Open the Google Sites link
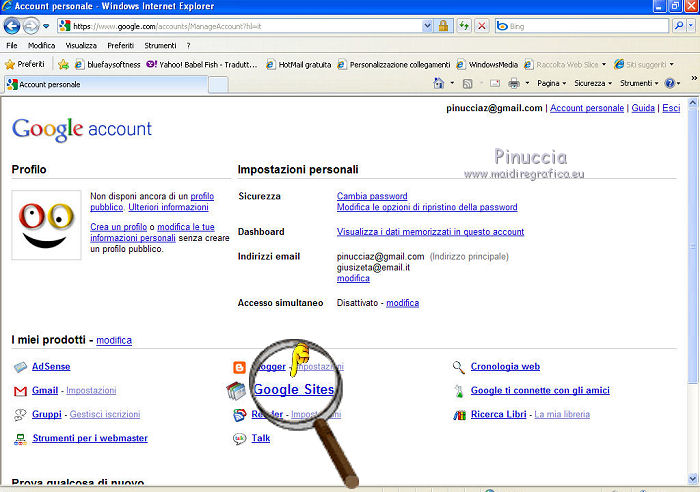The height and width of the screenshot is (492, 700). point(294,389)
